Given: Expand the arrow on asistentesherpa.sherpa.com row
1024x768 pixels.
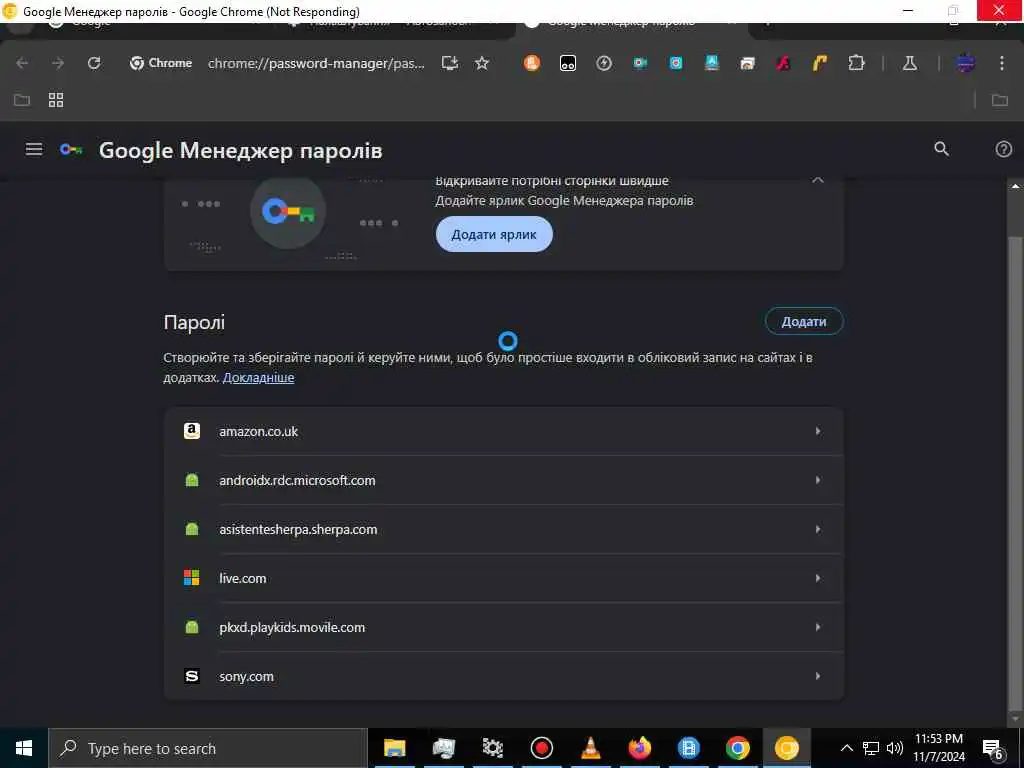Looking at the screenshot, I should 818,529.
